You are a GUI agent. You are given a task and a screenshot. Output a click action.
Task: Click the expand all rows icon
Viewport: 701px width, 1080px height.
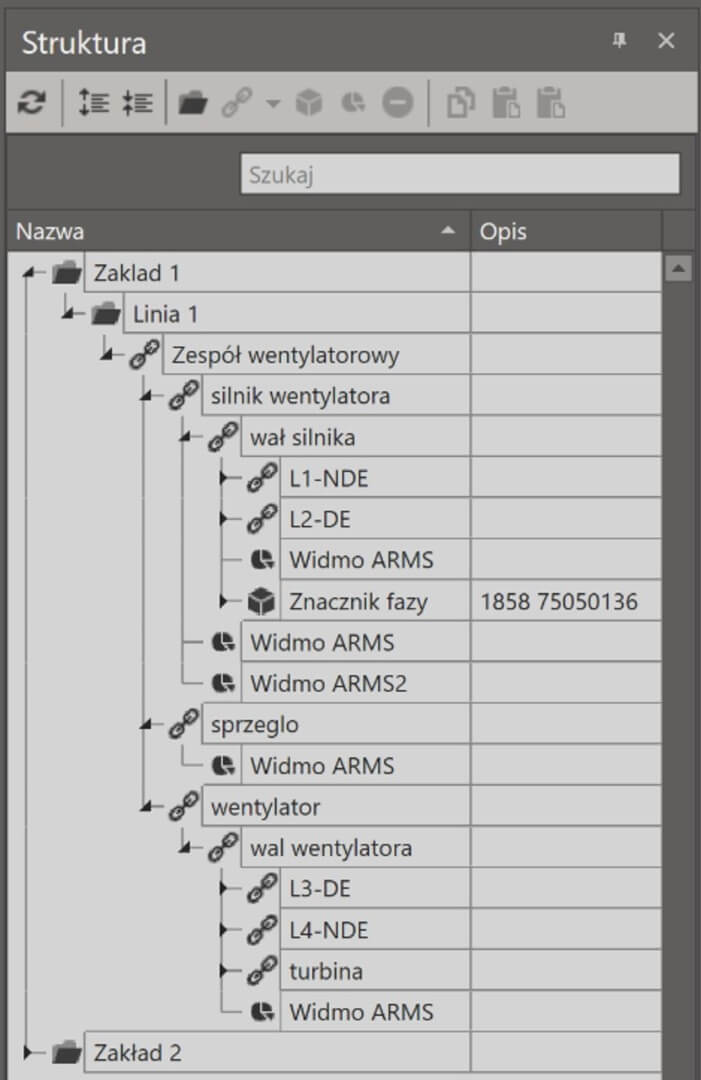click(94, 103)
